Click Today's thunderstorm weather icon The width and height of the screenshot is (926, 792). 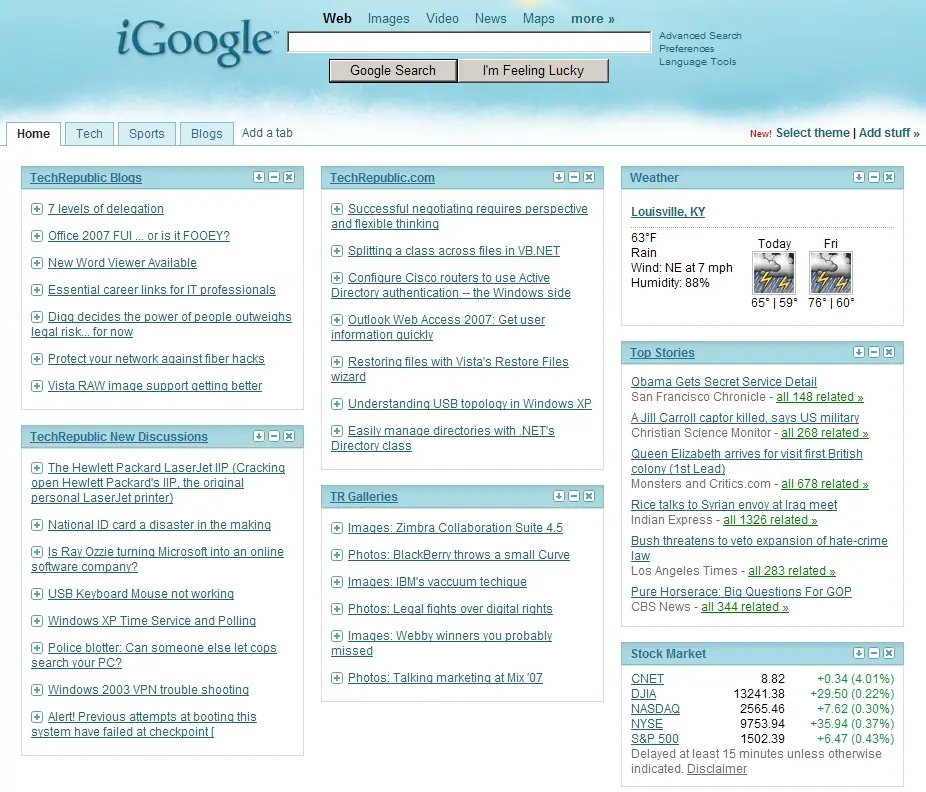coord(774,273)
